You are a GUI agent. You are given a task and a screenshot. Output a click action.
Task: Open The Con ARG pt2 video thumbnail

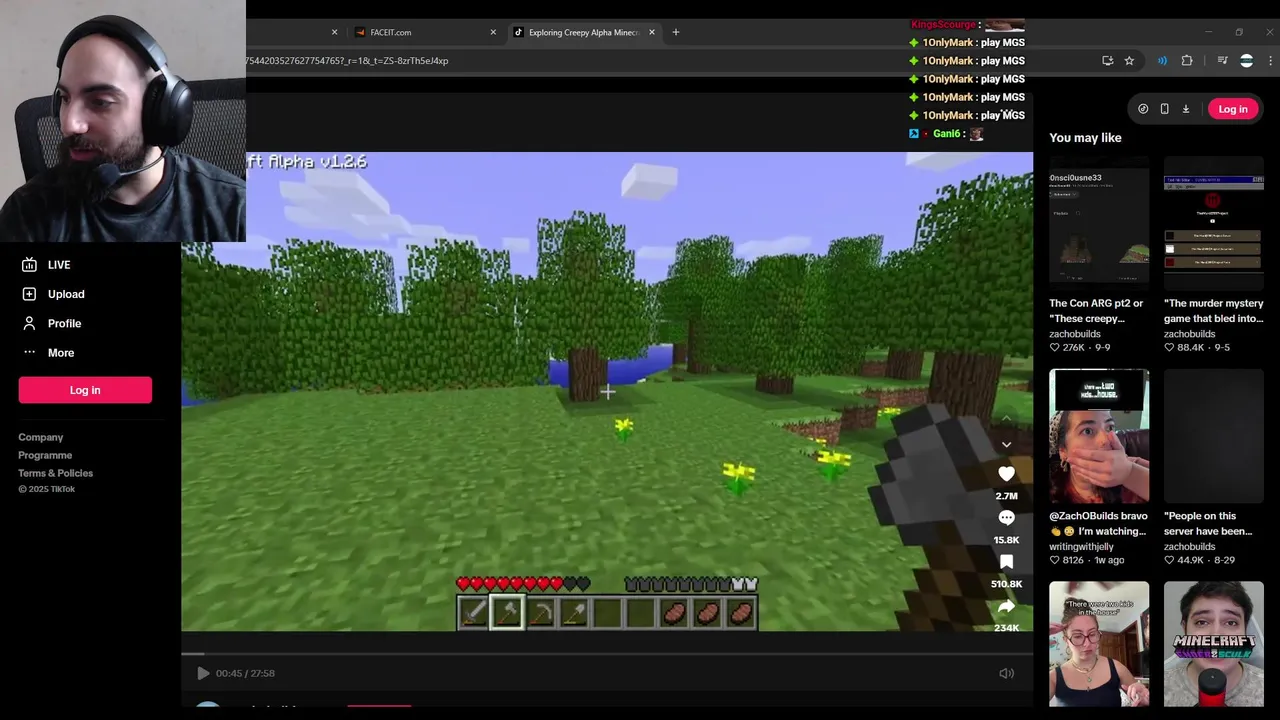(1099, 222)
